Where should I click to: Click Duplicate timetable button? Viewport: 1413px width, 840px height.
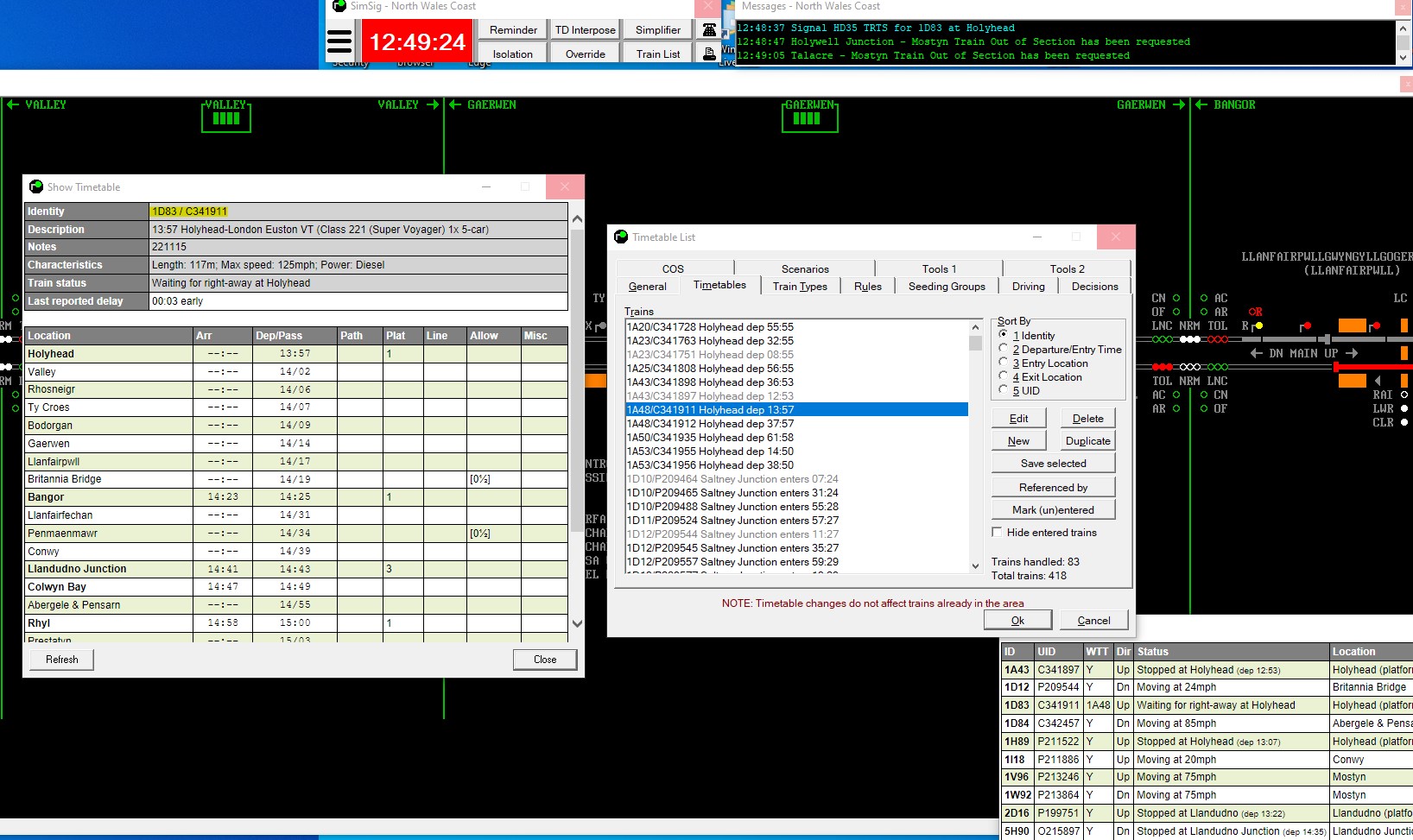(1087, 440)
